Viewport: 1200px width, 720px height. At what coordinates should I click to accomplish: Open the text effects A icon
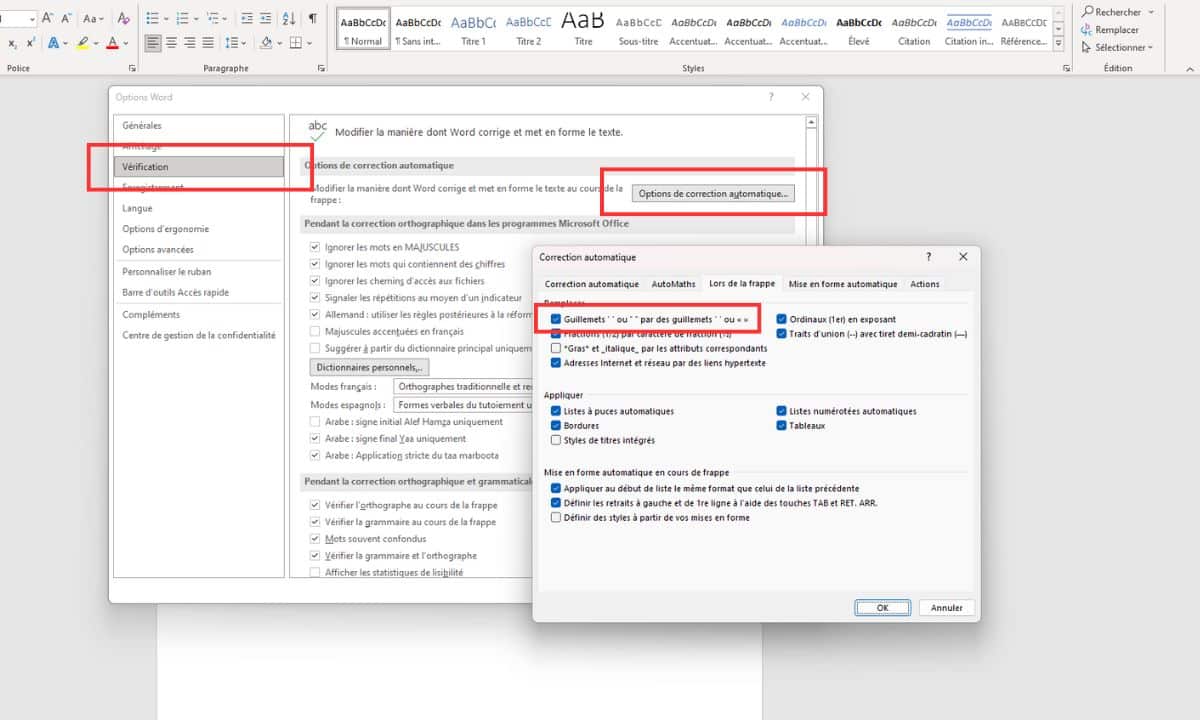point(53,43)
